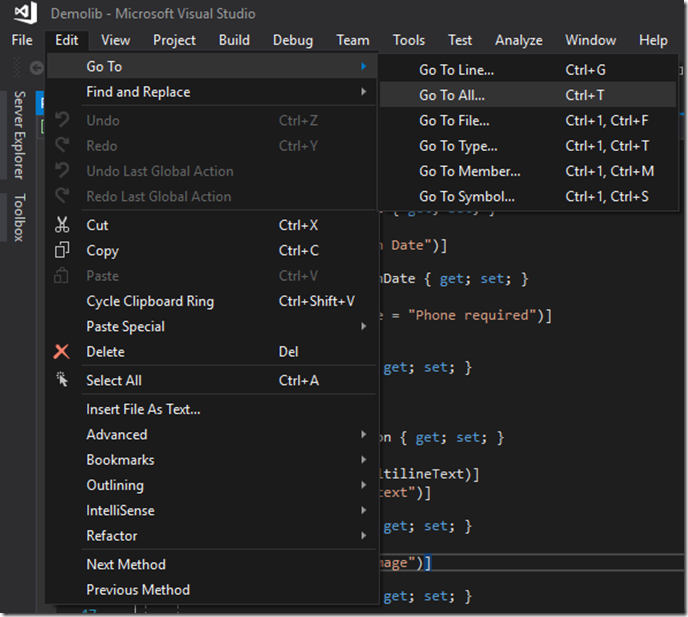The width and height of the screenshot is (688, 617).
Task: Expand the Go To submenu
Action: tap(212, 66)
